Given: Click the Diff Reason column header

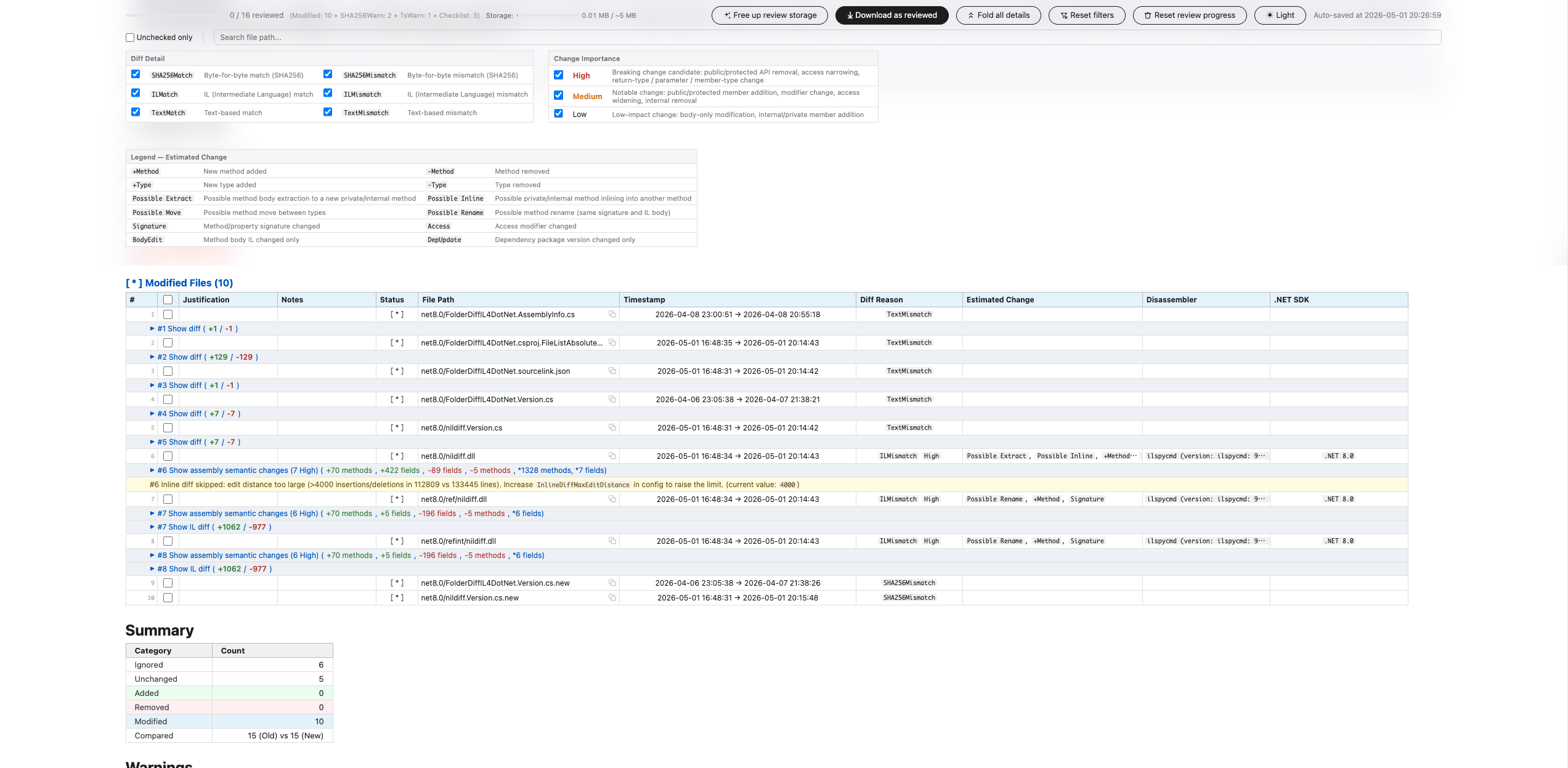Looking at the screenshot, I should pyautogui.click(x=909, y=300).
